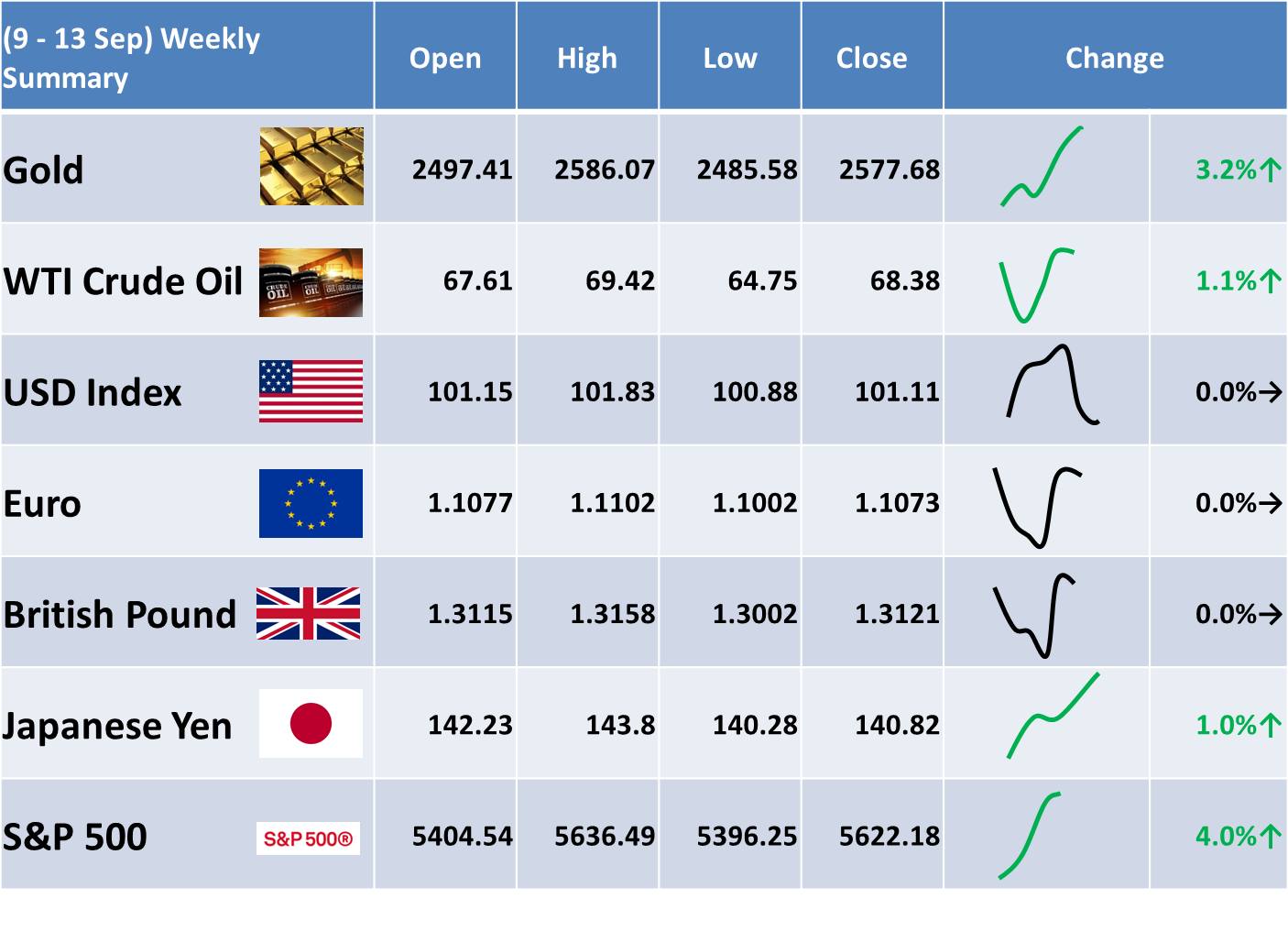Click Gold close price 2577.68
This screenshot has height=942, width=1288.
pyautogui.click(x=890, y=170)
